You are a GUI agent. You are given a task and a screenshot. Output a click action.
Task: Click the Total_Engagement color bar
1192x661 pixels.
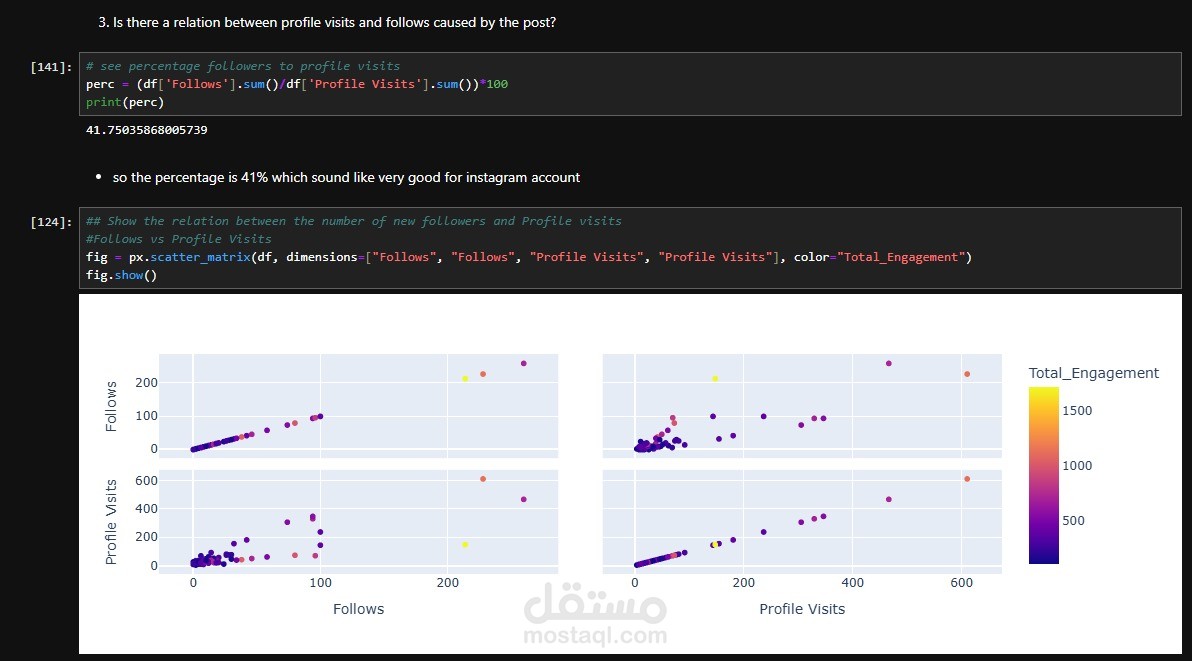click(1043, 475)
